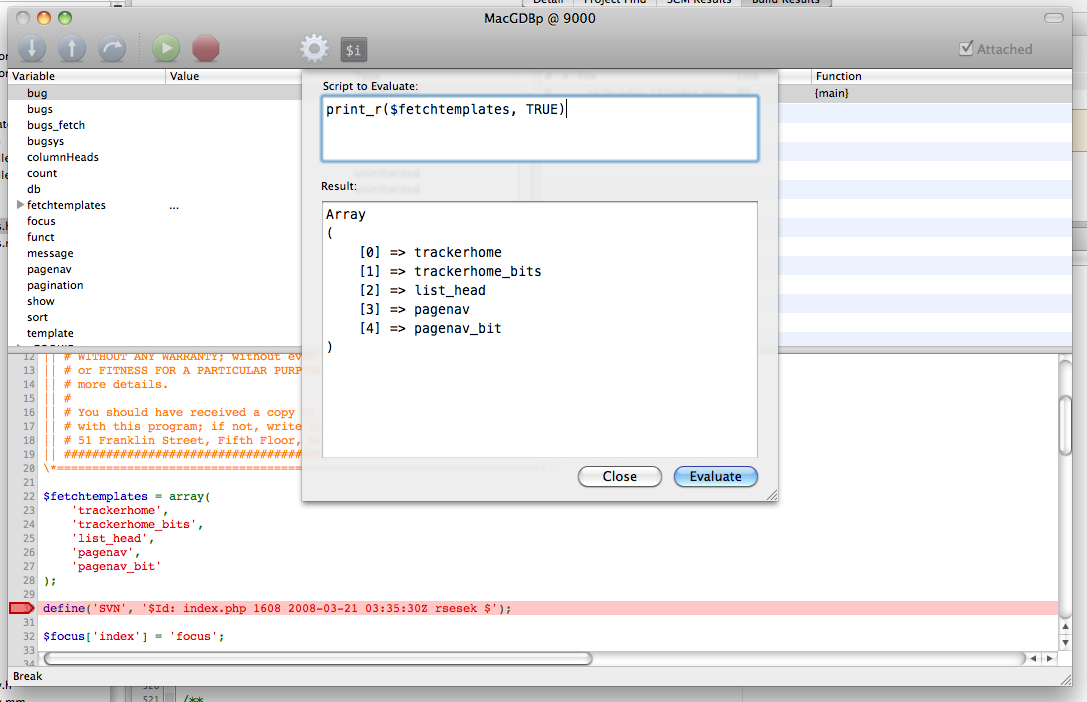The height and width of the screenshot is (702, 1087).
Task: Click the green Run button
Action: pyautogui.click(x=166, y=49)
